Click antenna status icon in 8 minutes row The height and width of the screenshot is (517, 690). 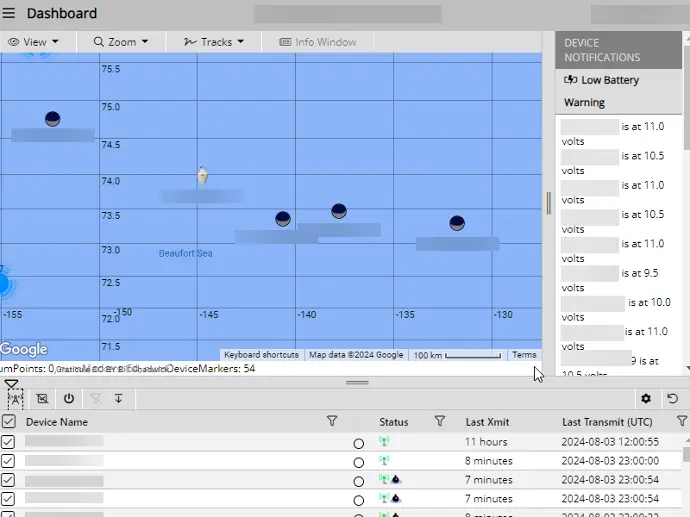[384, 460]
